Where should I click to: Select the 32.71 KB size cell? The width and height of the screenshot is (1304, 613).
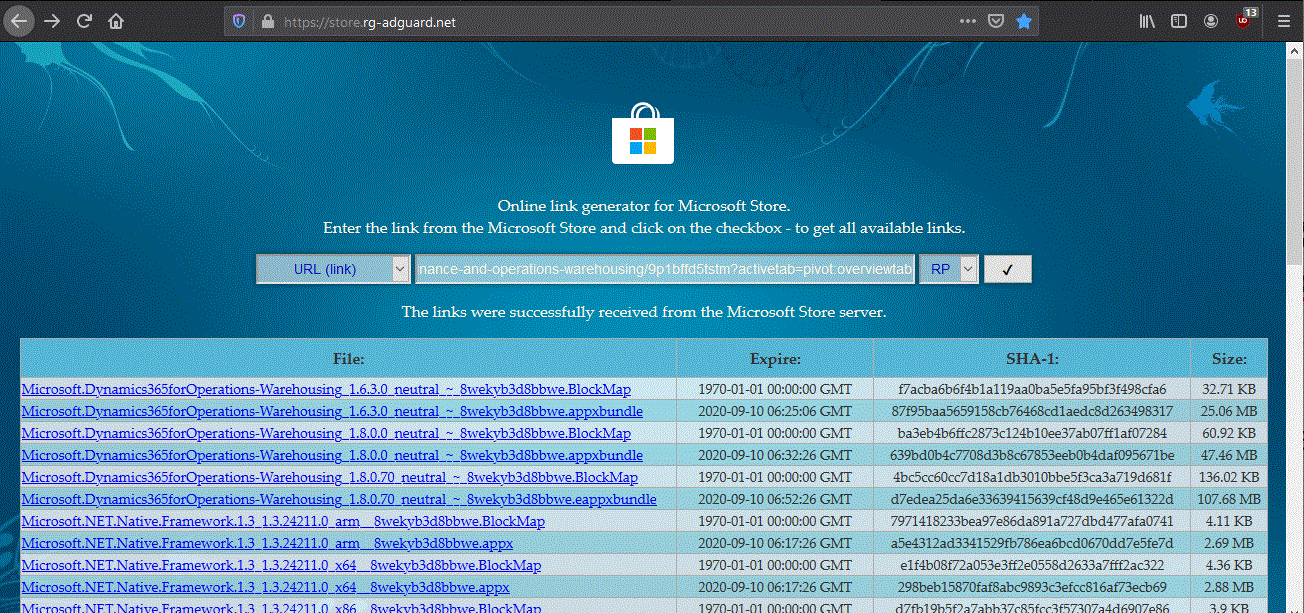(x=1229, y=389)
